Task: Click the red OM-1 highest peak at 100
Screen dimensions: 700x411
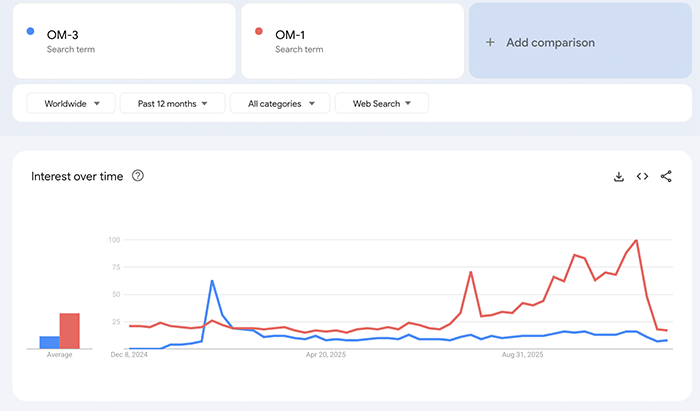Action: pos(636,241)
